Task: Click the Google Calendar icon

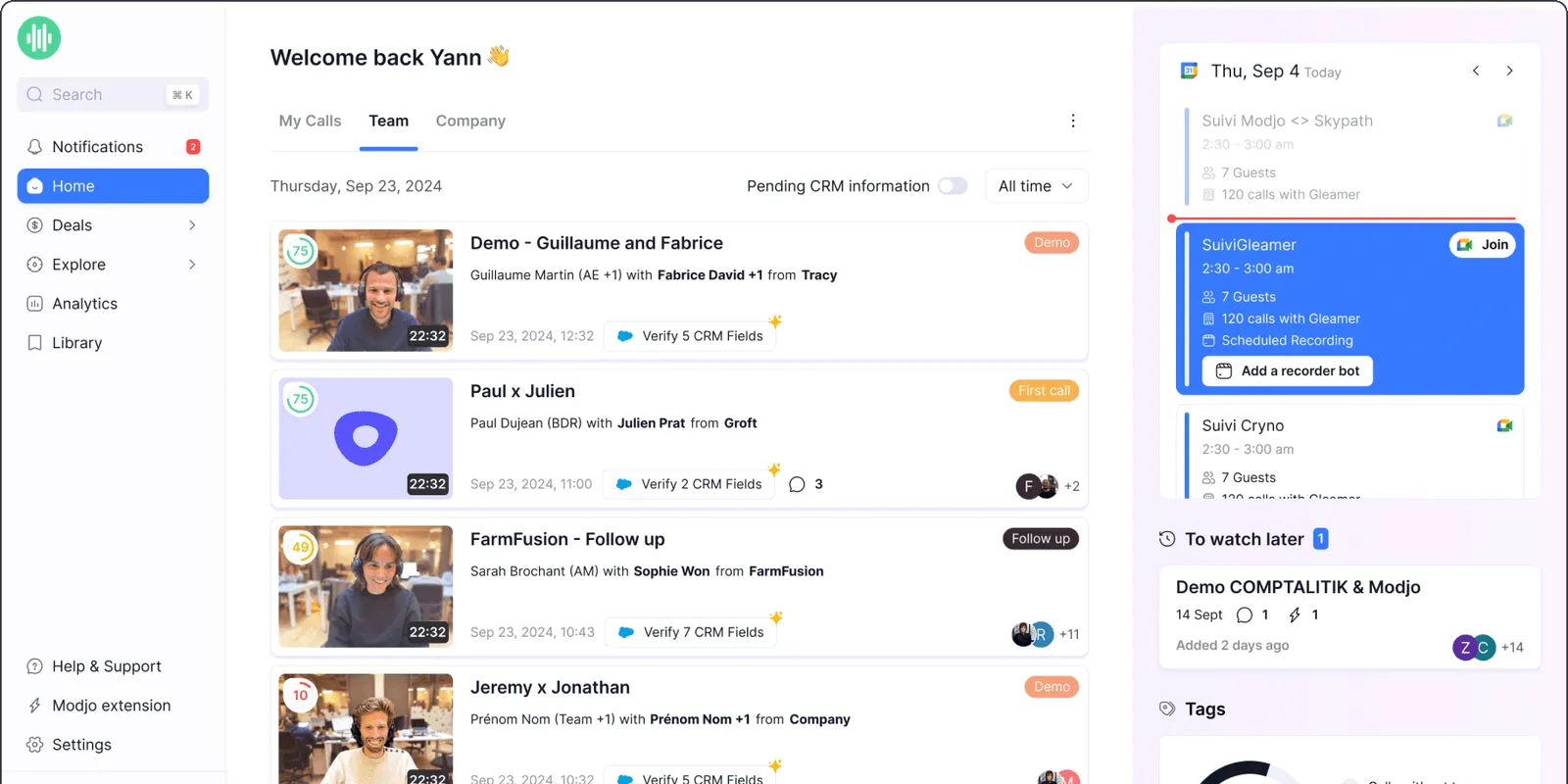Action: tap(1189, 71)
